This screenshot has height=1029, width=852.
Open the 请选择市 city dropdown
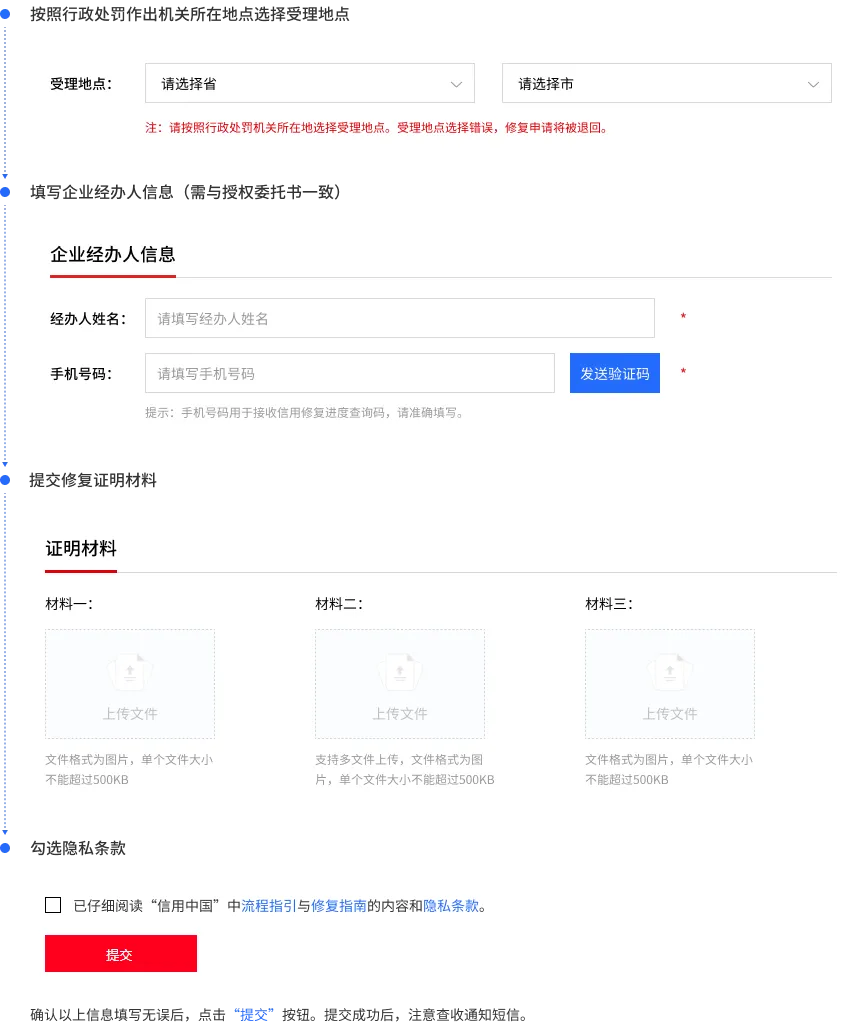(666, 83)
